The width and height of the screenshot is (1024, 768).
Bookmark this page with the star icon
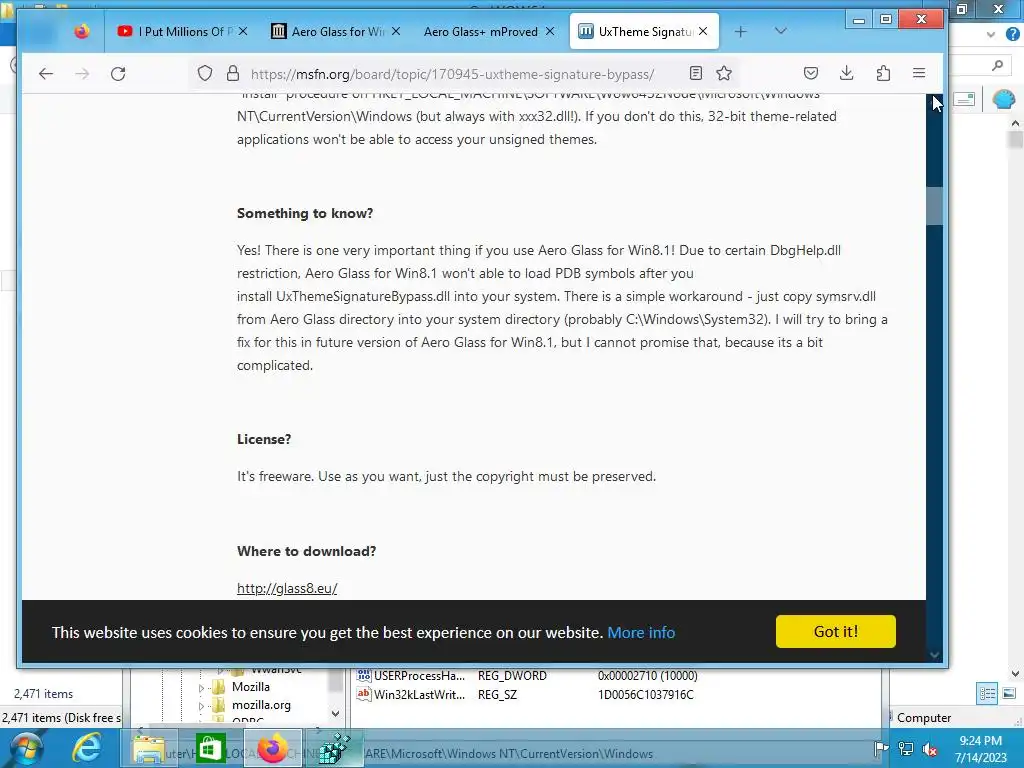point(724,73)
